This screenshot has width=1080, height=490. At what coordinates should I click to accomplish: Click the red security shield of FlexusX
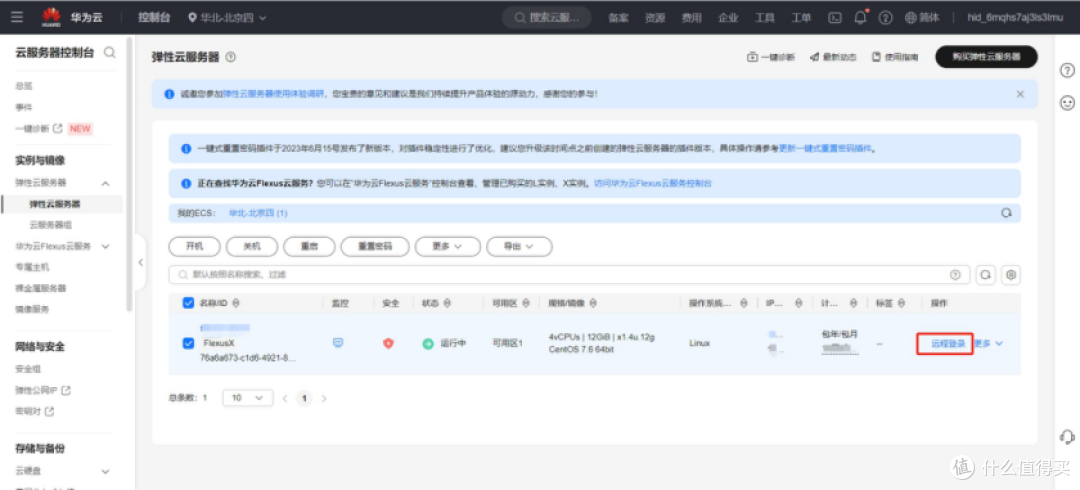[388, 343]
